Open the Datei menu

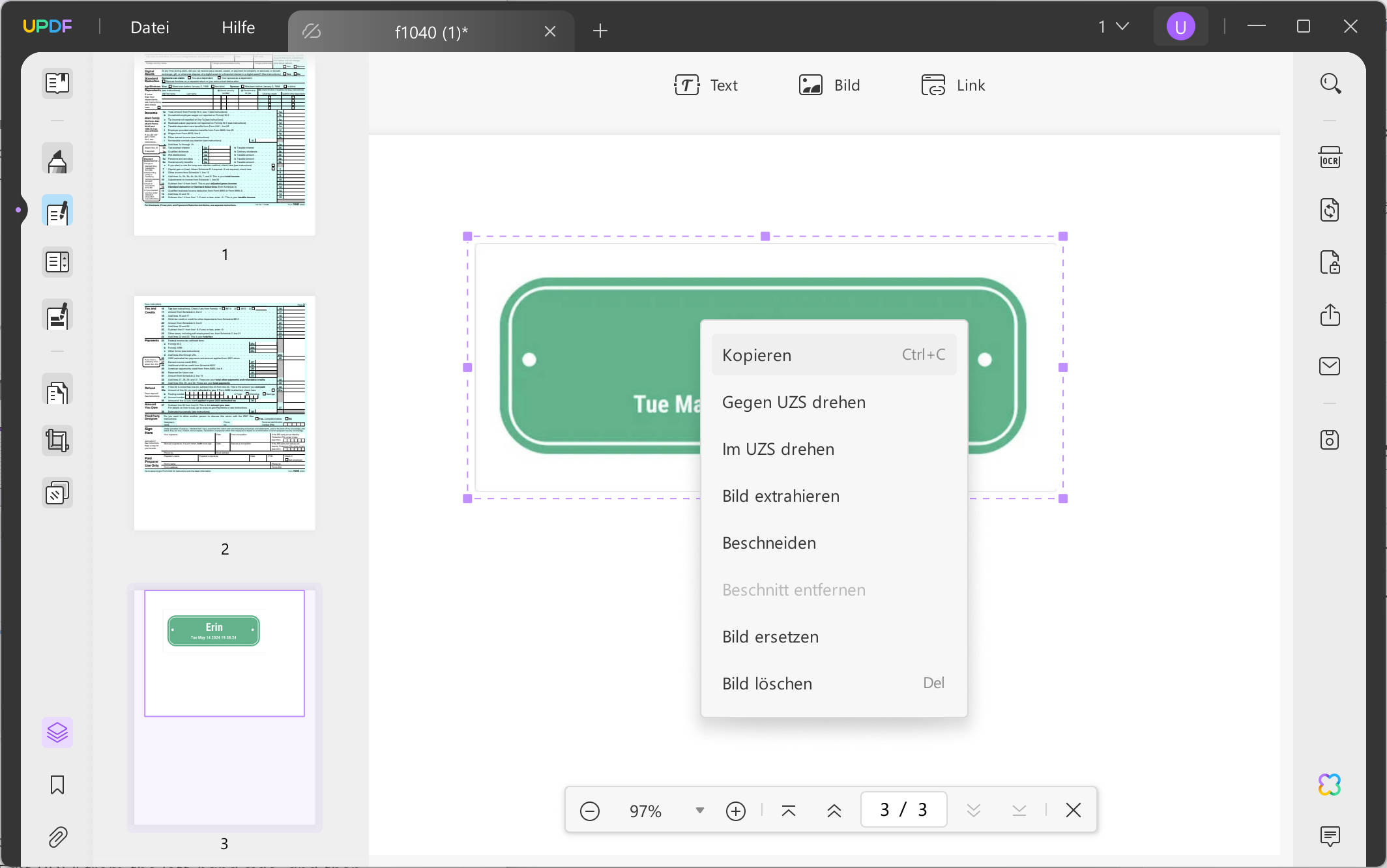pos(149,27)
